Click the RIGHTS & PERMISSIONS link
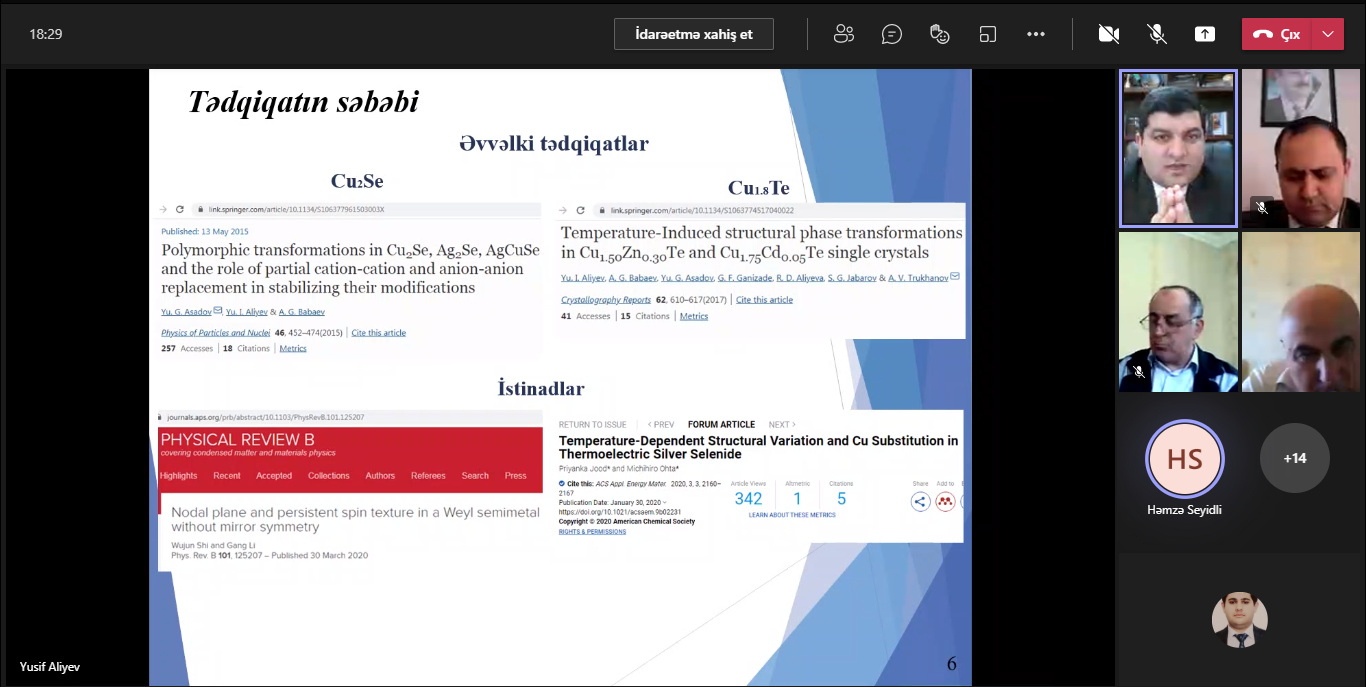 pyautogui.click(x=593, y=532)
